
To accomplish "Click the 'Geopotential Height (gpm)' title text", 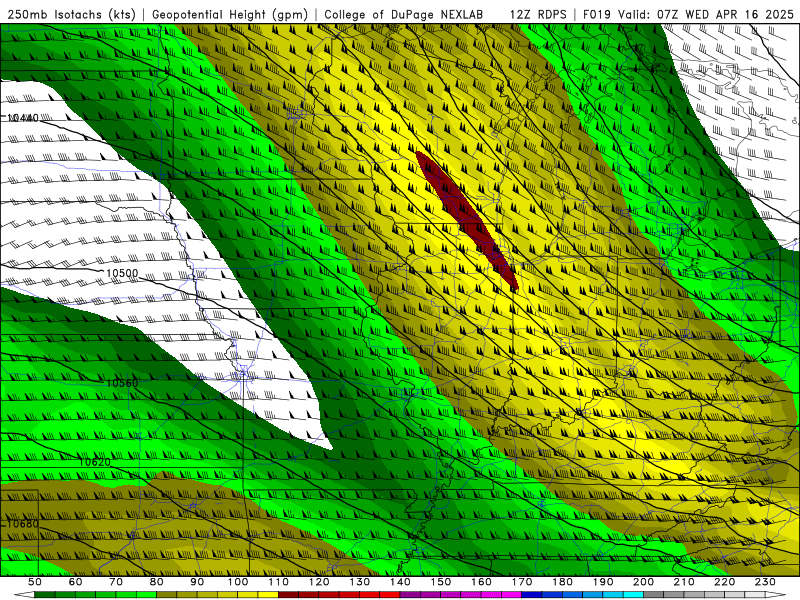I will [230, 15].
